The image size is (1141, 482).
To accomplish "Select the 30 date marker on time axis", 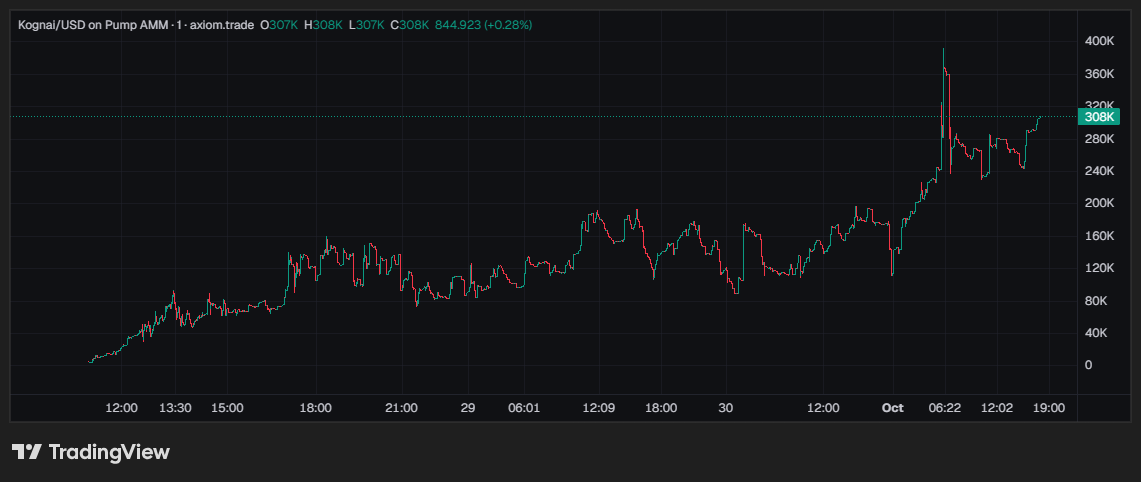I will 725,408.
